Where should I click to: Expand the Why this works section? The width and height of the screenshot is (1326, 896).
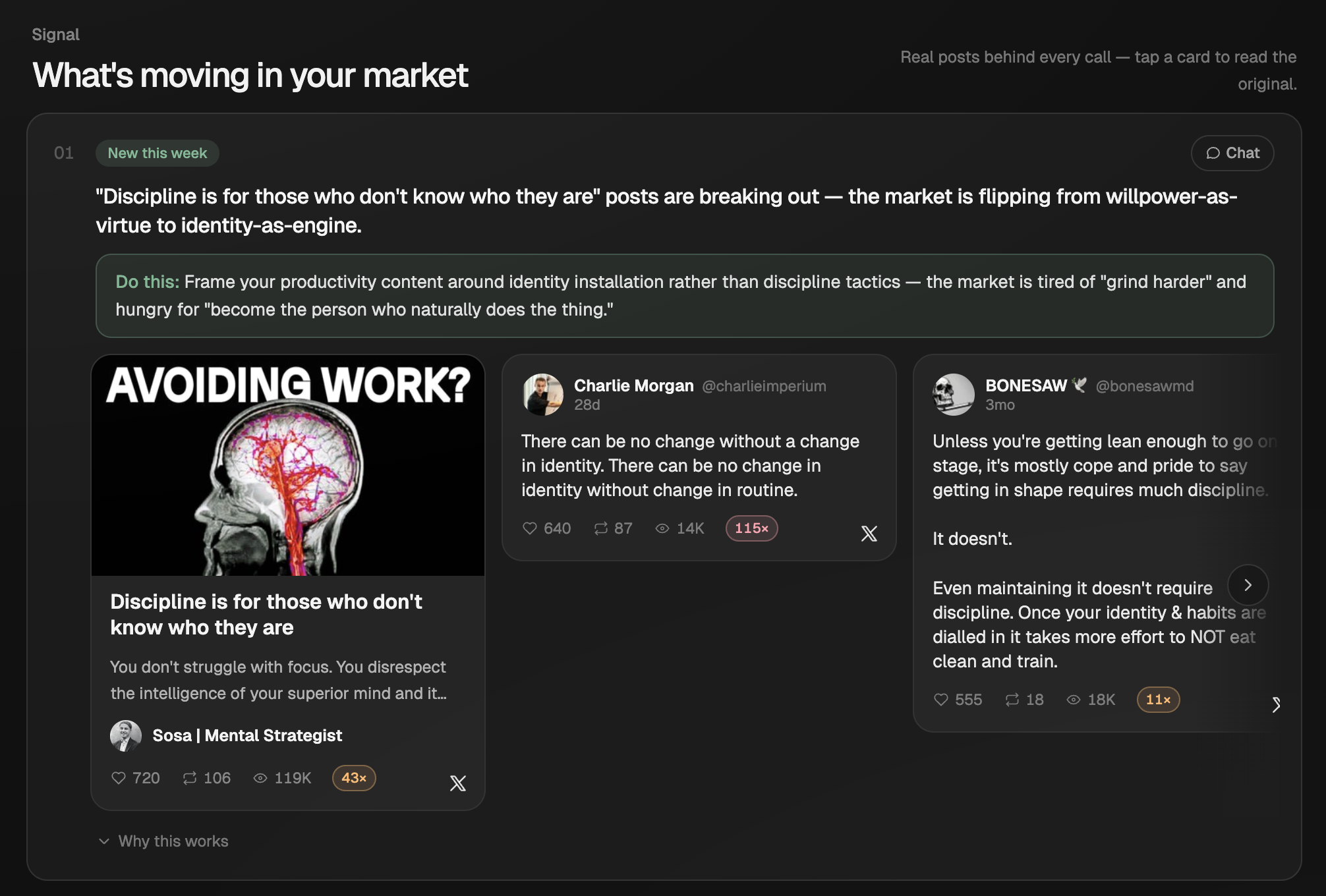click(163, 841)
